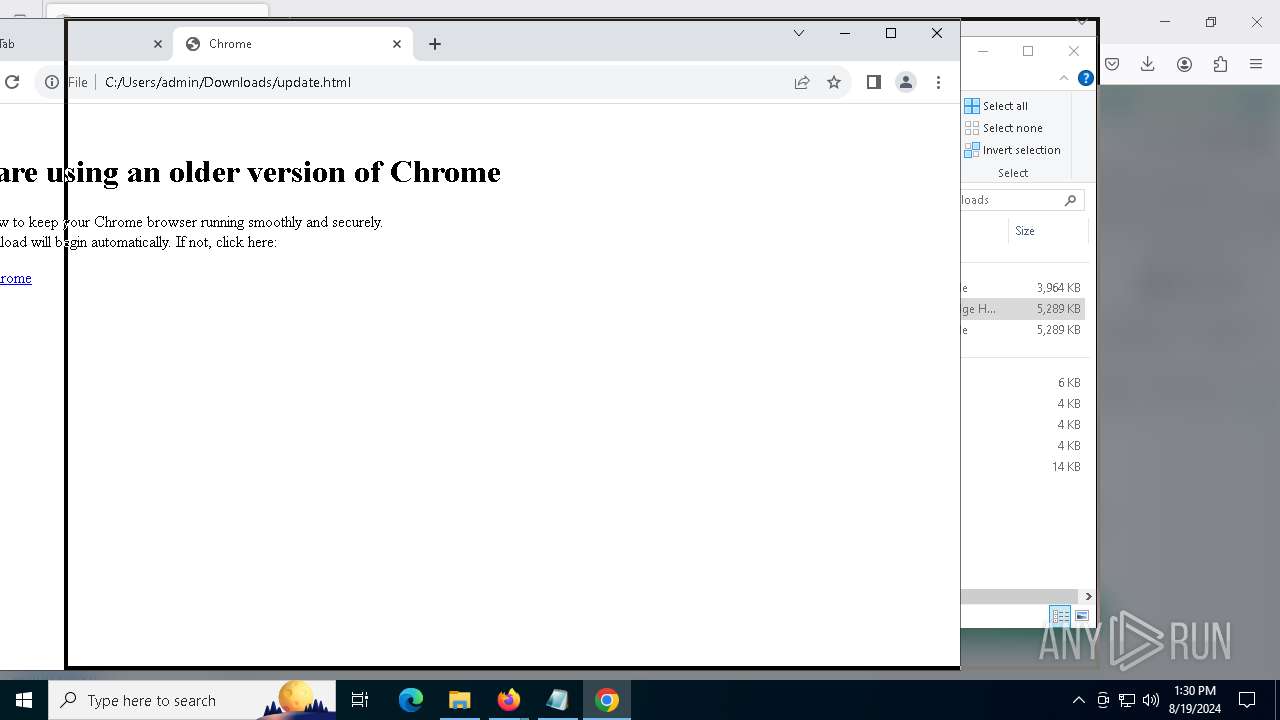View site information icon next to File

click(x=52, y=82)
